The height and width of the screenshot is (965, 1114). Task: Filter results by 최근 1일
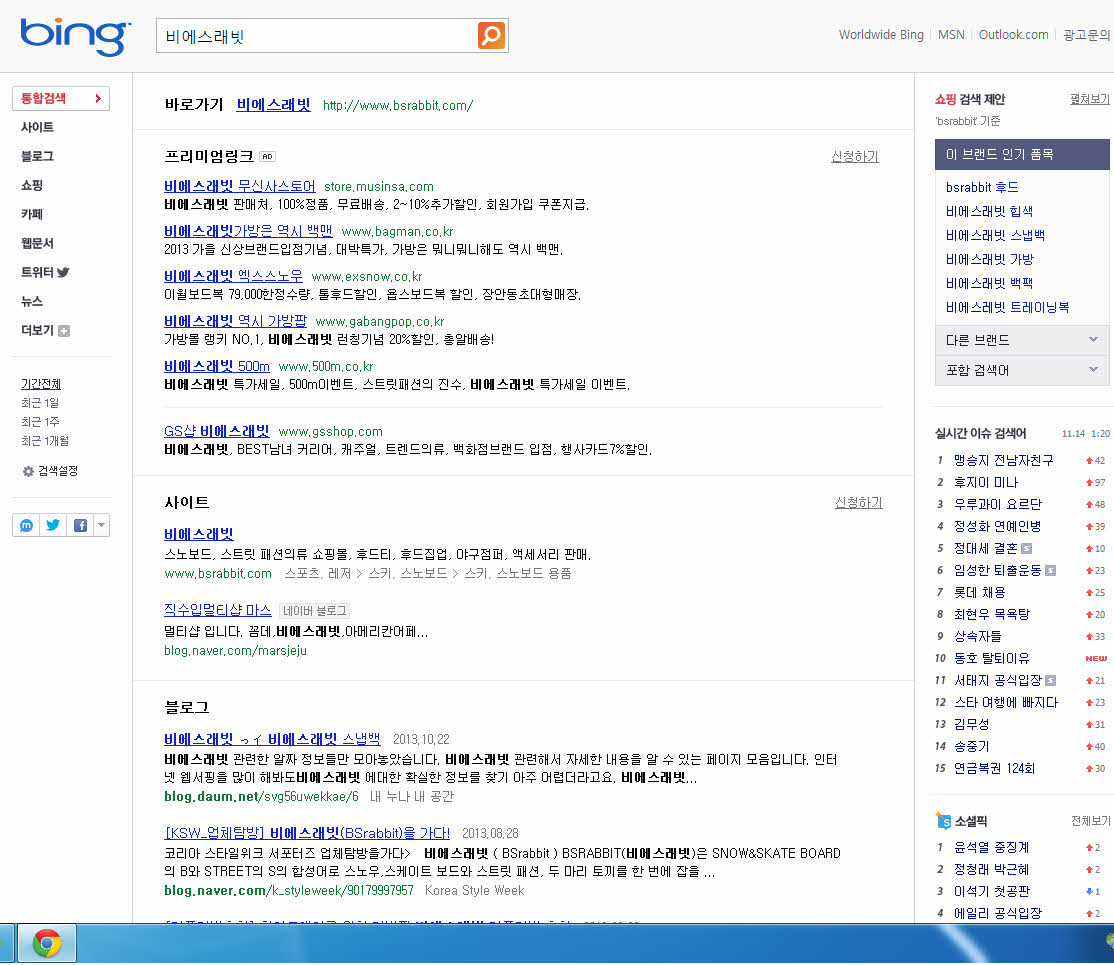40,403
